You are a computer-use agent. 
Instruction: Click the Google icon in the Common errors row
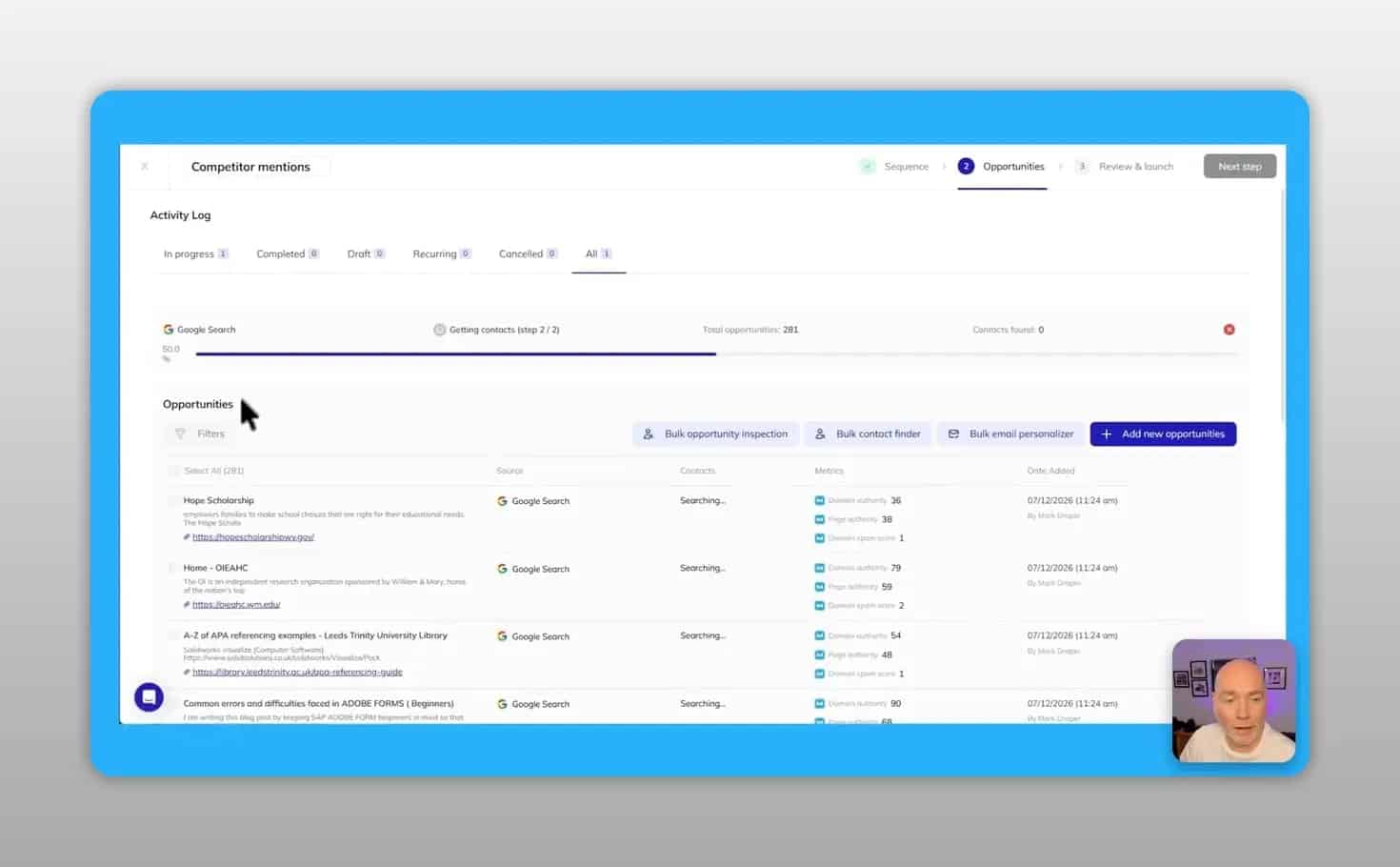pos(502,704)
